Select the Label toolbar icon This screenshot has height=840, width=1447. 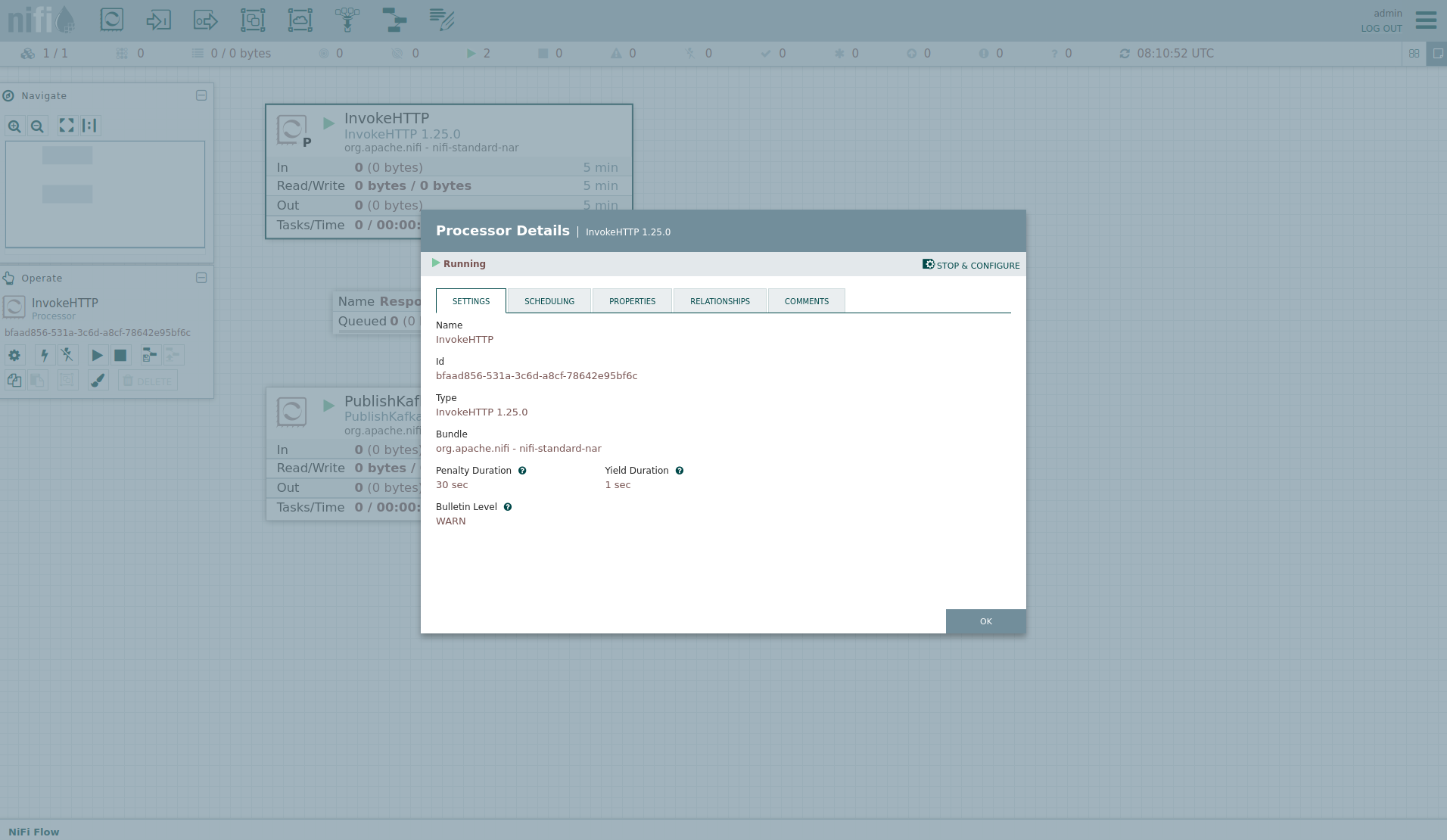pos(442,20)
